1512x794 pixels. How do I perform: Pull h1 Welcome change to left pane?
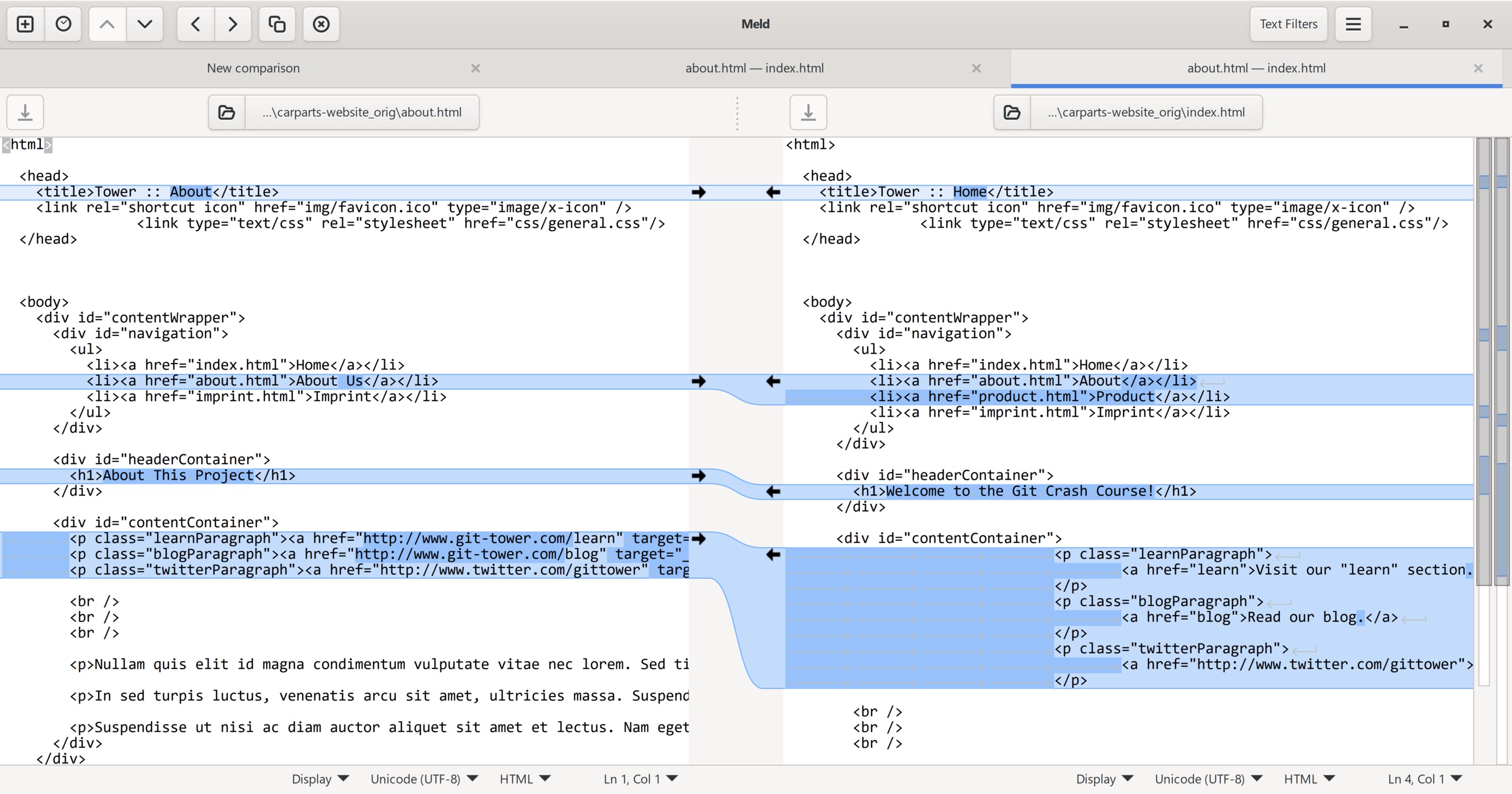point(774,491)
